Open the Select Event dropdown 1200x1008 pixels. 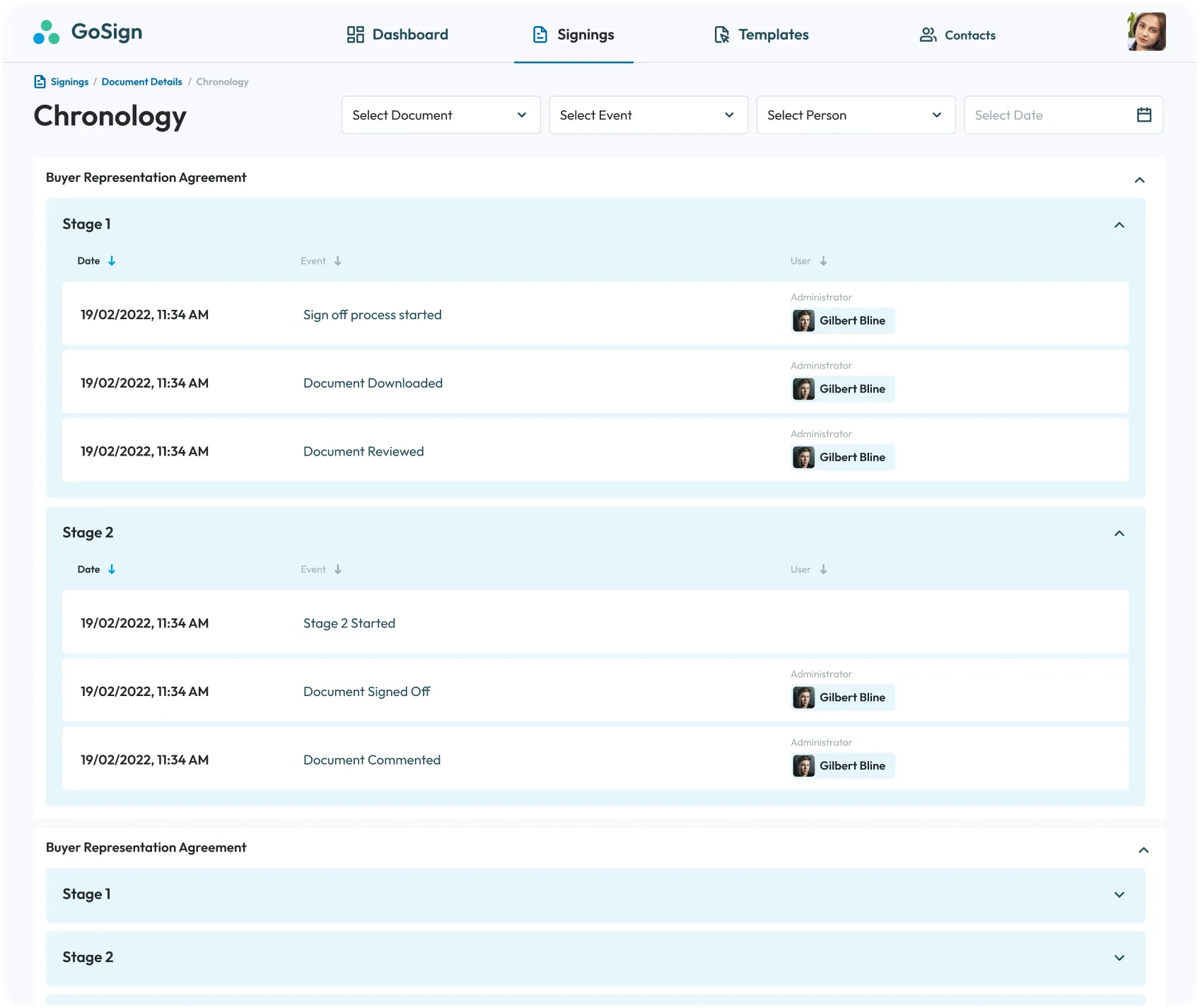[x=648, y=115]
